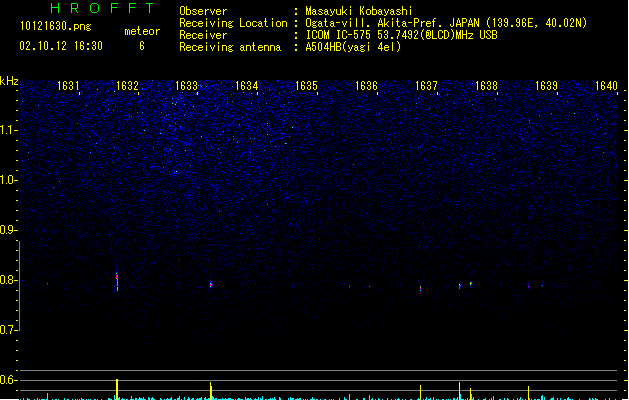Click the 1637 time axis label
629x400 pixels.
pos(426,86)
